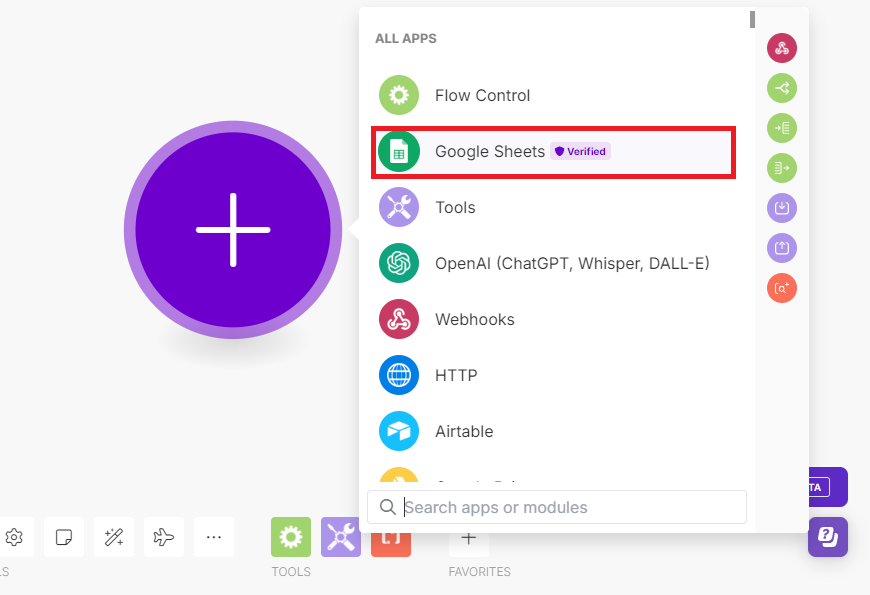Click the purple download-tray shortcut icon

click(782, 208)
